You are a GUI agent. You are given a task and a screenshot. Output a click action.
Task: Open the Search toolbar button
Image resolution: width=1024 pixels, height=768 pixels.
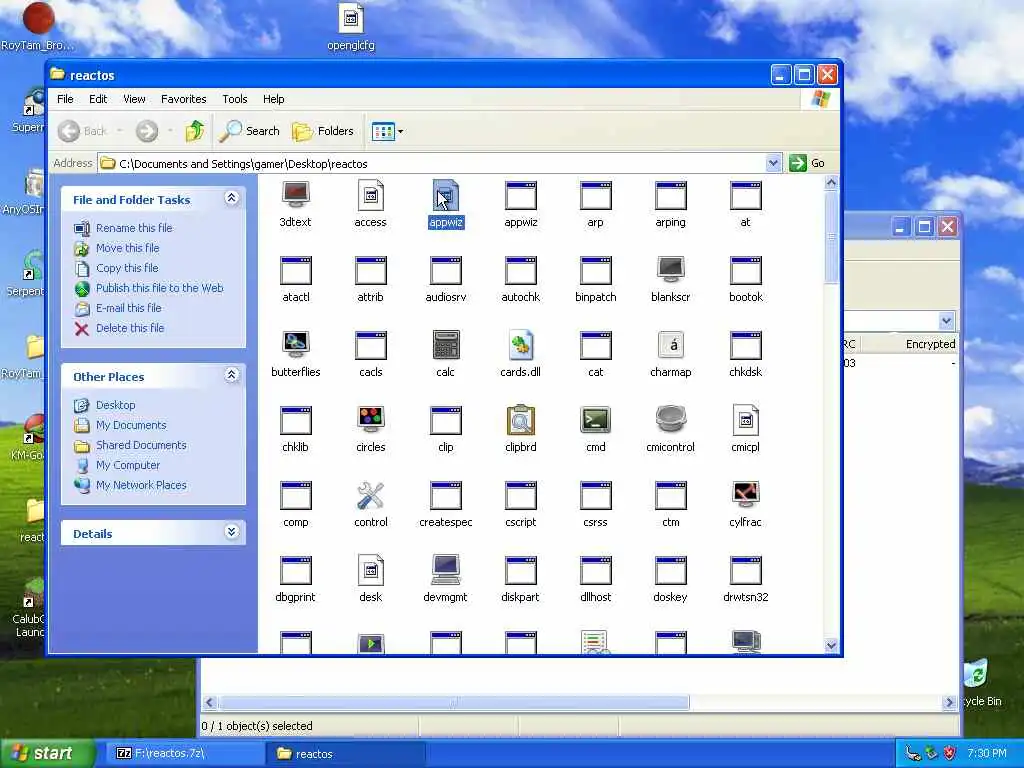click(249, 131)
